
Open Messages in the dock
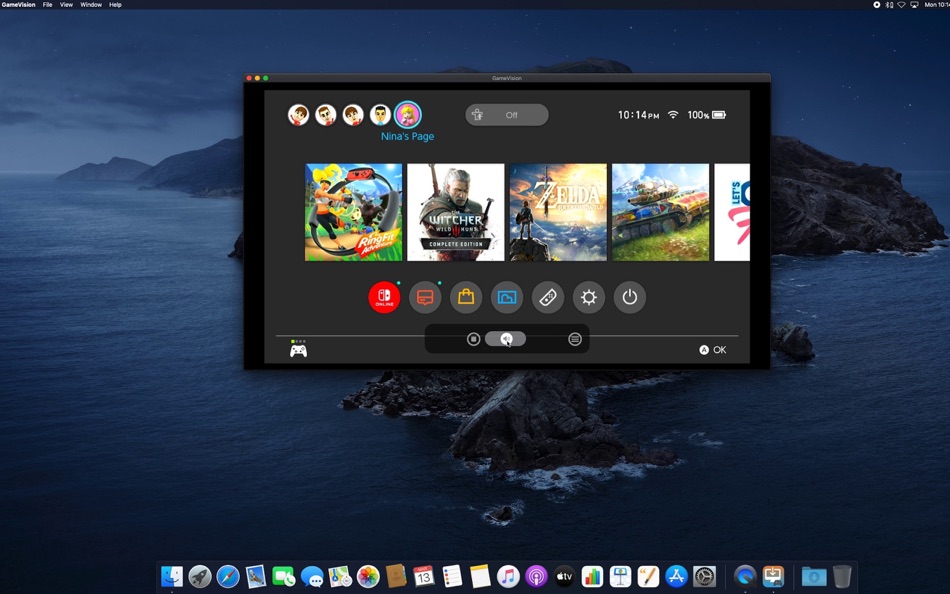312,576
